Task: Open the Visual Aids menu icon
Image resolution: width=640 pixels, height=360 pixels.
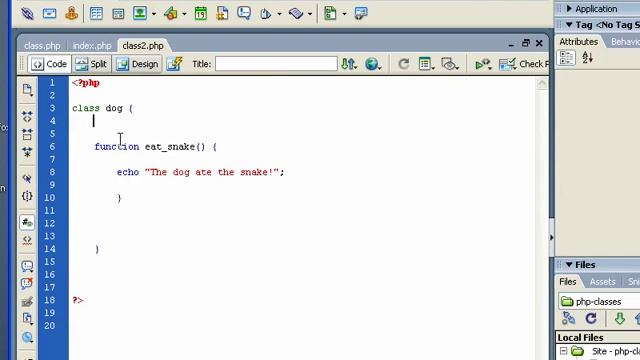Action: click(449, 64)
